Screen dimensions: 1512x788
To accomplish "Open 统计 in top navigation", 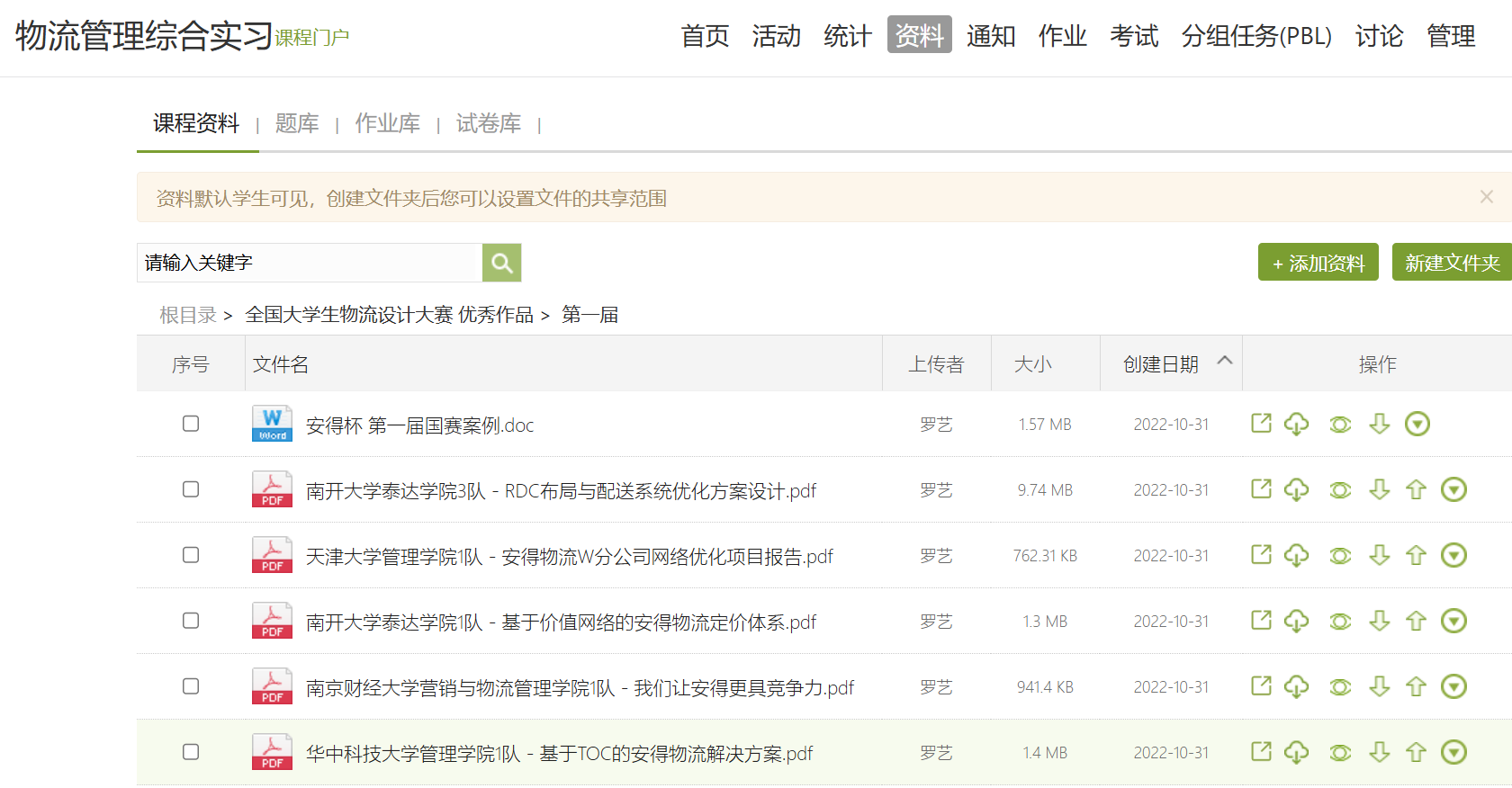I will [848, 36].
